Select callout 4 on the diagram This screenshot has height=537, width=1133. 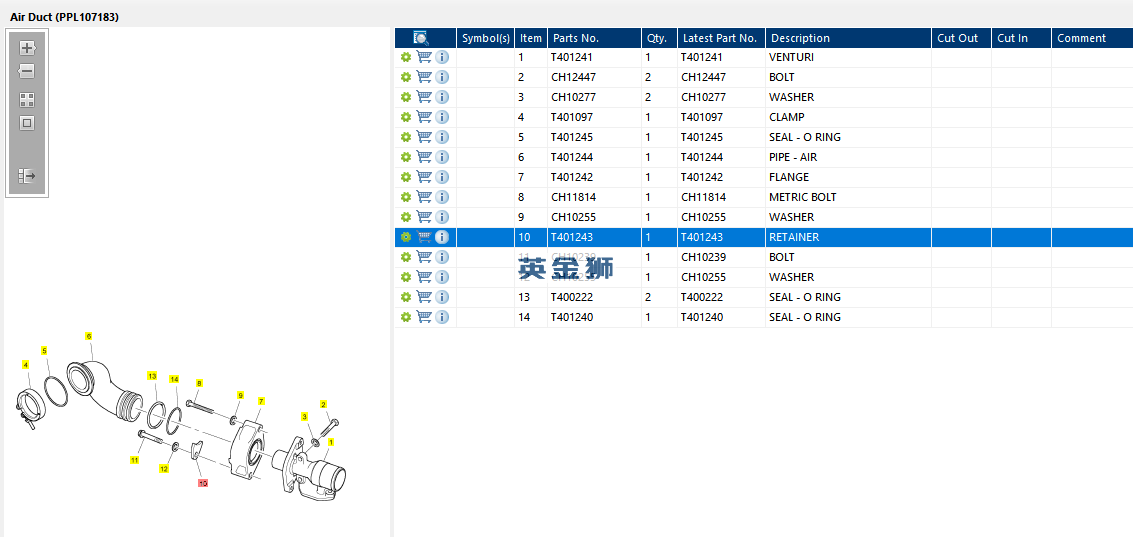[x=26, y=365]
